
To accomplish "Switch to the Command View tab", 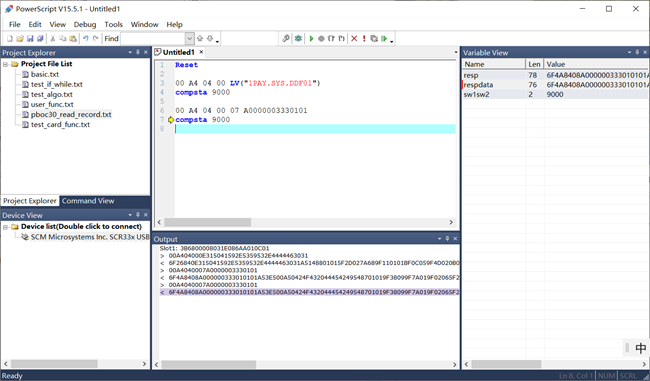I will (88, 201).
